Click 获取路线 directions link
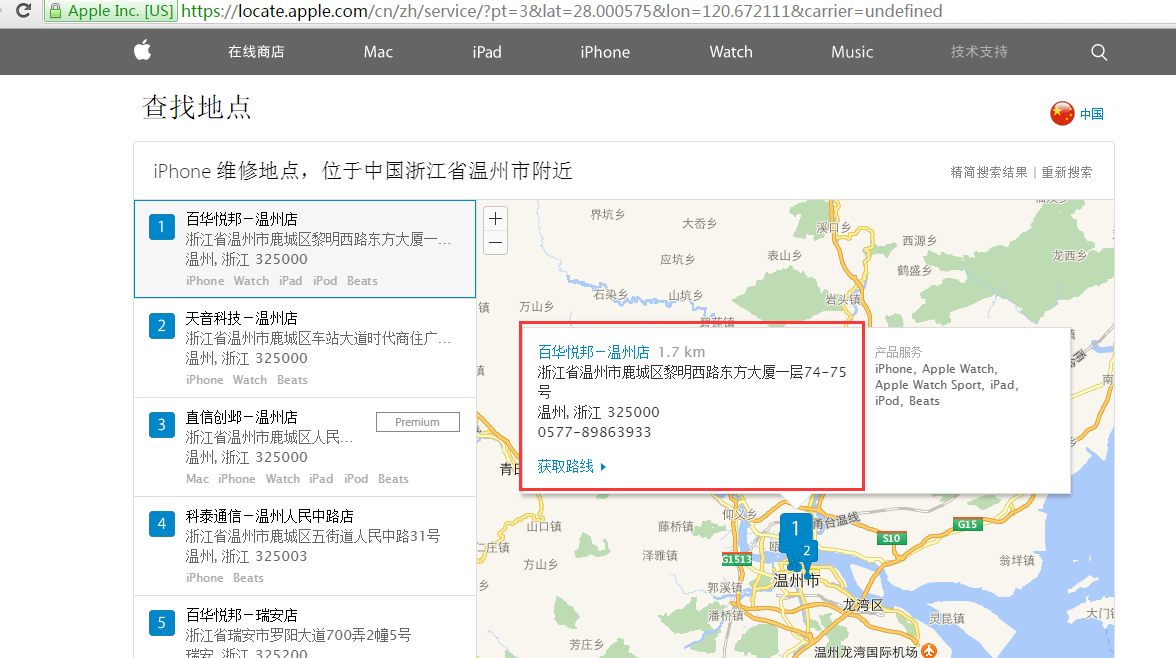The width and height of the screenshot is (1176, 658). [x=572, y=466]
